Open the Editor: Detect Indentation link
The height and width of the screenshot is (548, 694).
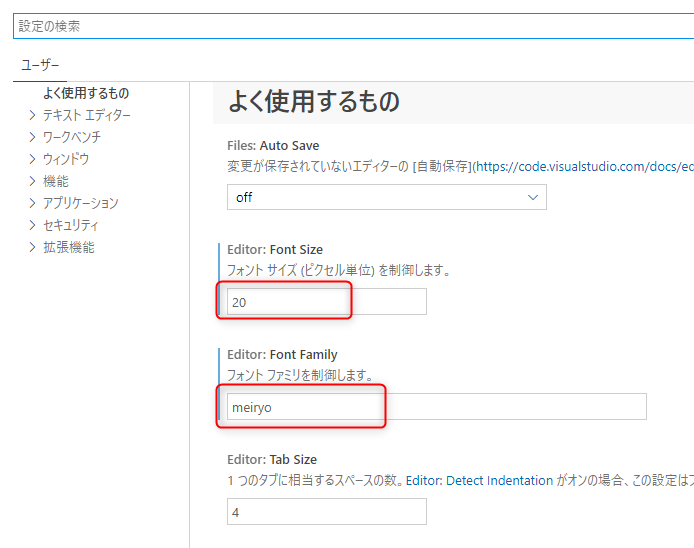click(480, 480)
